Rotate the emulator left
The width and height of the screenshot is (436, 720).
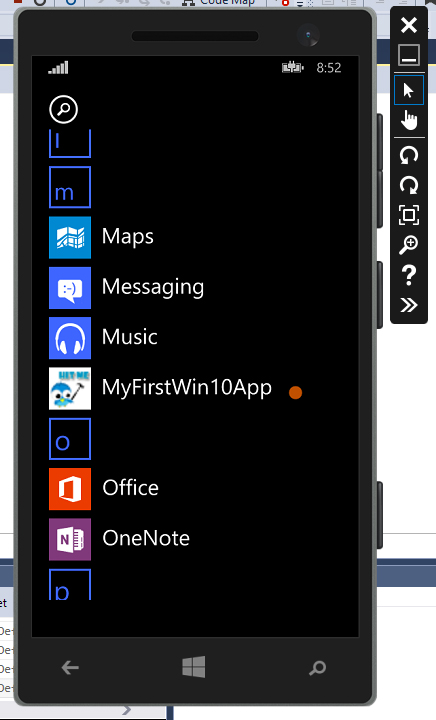point(408,155)
